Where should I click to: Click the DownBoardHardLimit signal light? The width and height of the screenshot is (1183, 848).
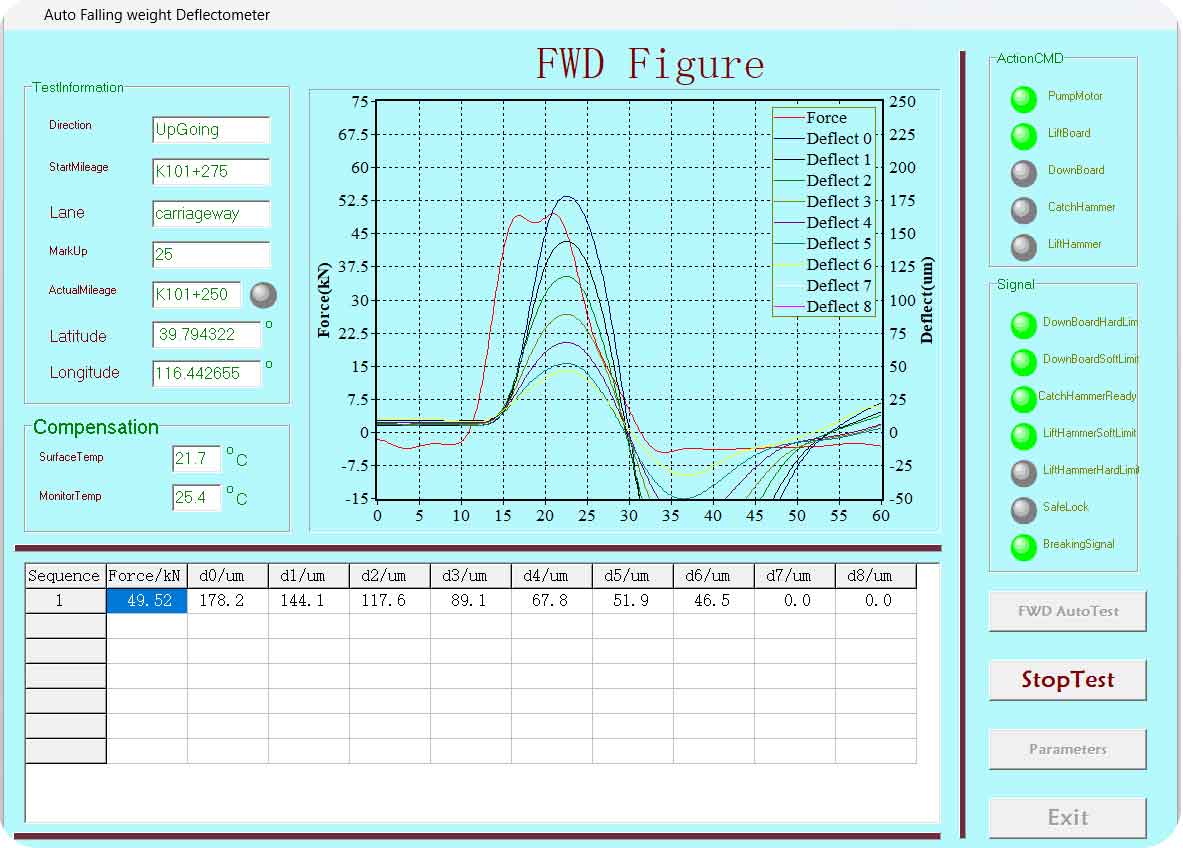coord(1023,325)
